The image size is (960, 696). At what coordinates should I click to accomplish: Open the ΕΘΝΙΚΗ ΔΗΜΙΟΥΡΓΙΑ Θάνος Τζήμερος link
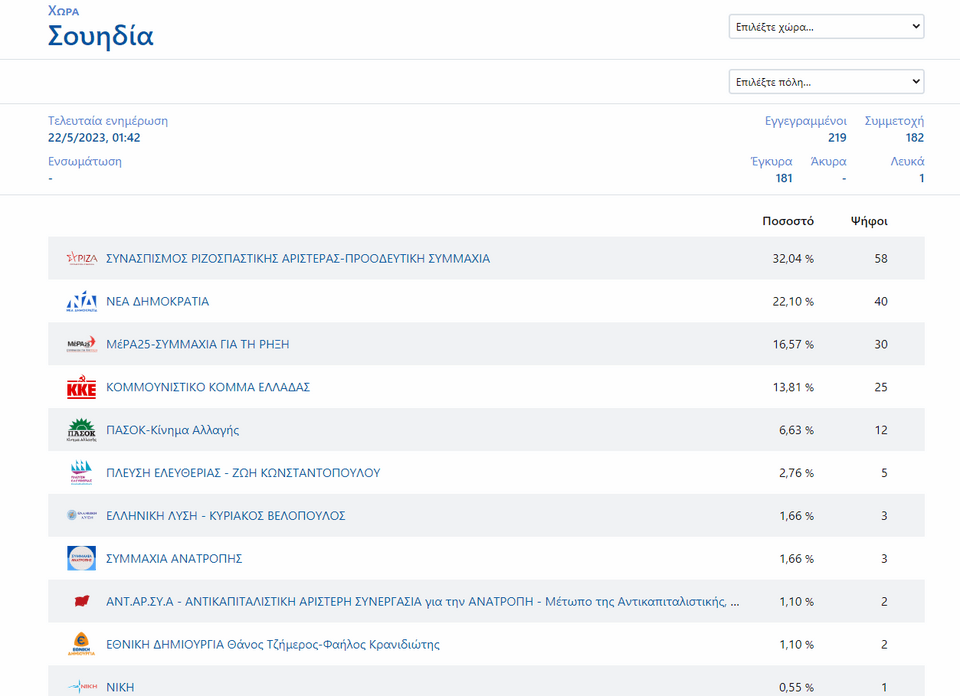click(x=273, y=644)
